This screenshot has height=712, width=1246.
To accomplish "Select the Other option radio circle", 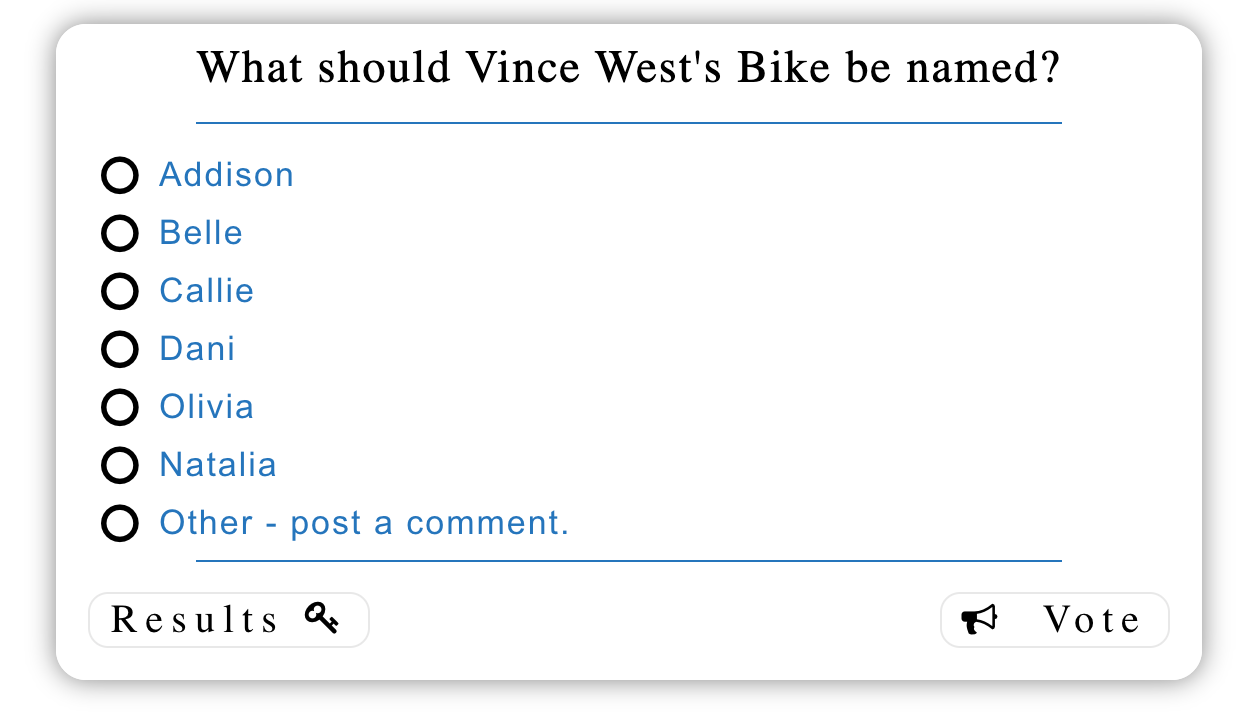I will coord(120,524).
